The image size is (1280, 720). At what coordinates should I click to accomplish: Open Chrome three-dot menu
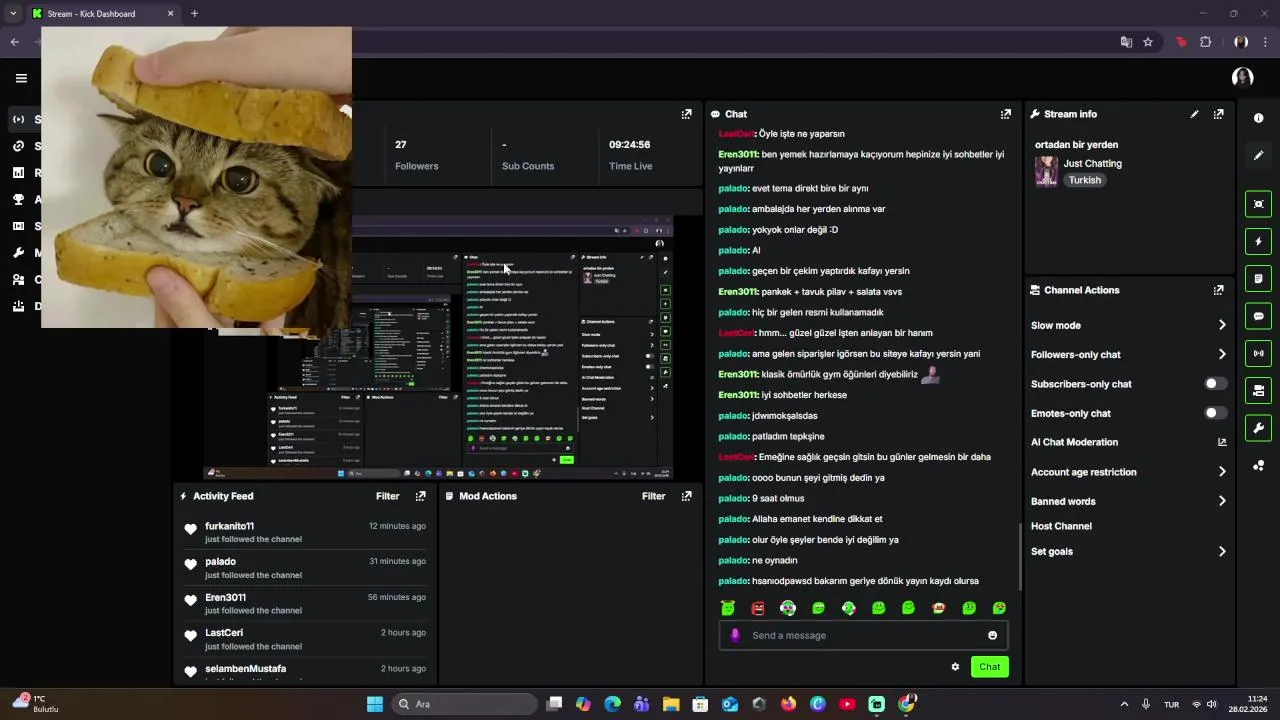(x=1266, y=42)
